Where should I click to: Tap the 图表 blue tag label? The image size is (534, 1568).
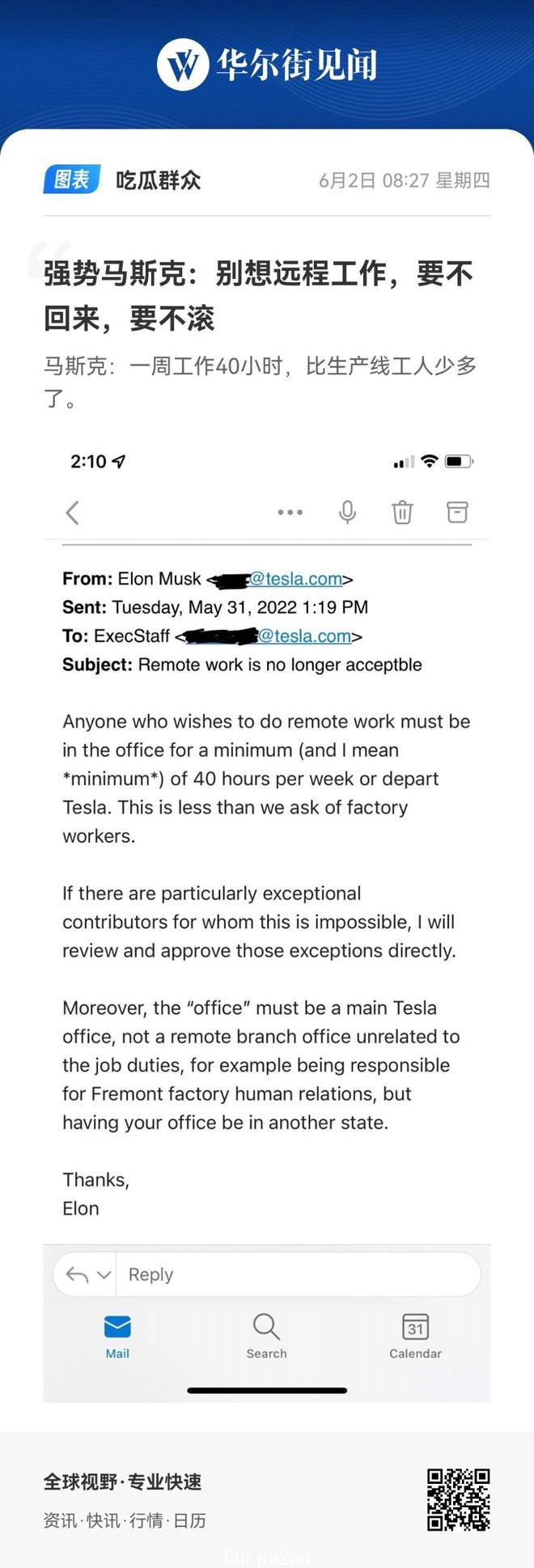pos(72,180)
